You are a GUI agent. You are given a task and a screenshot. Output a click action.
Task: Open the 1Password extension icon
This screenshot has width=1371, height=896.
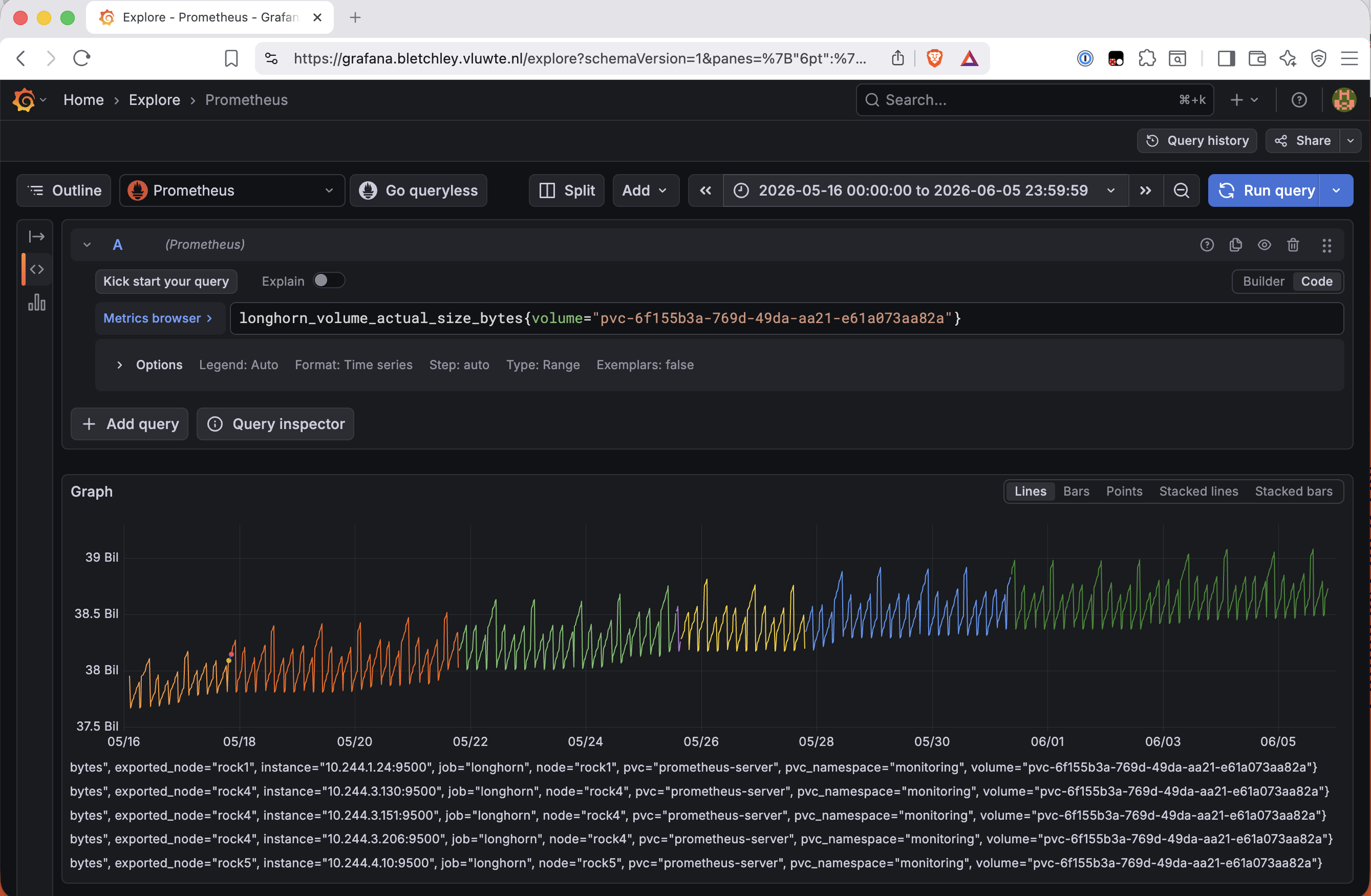coord(1085,58)
